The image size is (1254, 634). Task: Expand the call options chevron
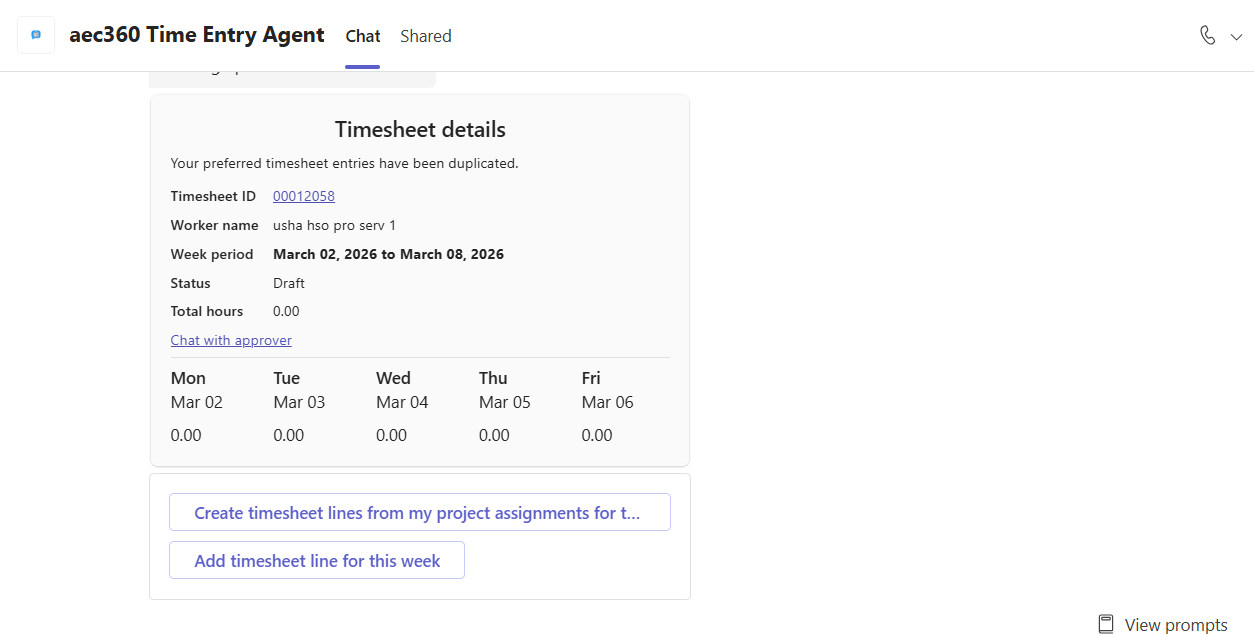(1236, 37)
